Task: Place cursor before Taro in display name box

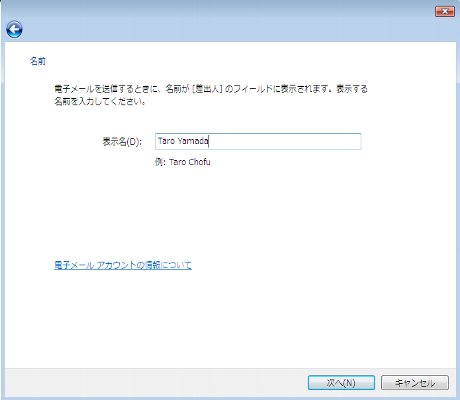Action: click(158, 141)
